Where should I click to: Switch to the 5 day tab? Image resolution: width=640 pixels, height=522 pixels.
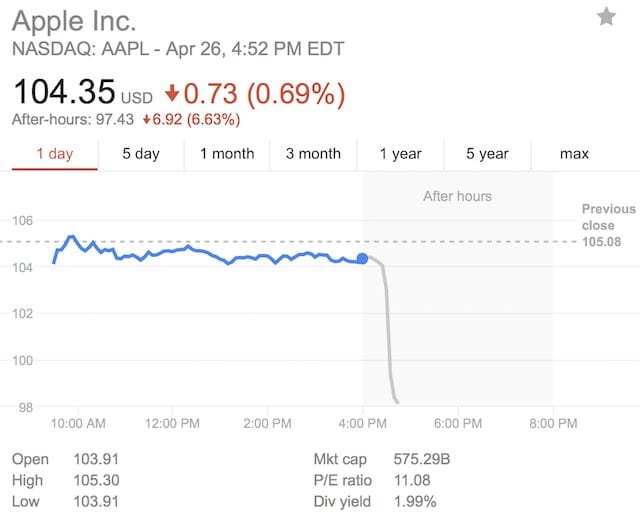pos(141,154)
